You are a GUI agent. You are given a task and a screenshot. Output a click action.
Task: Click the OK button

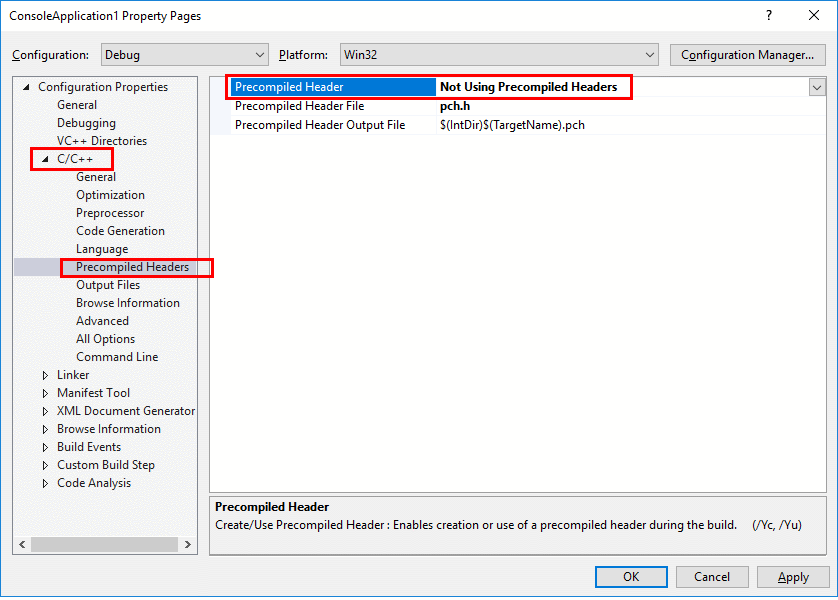click(x=631, y=576)
